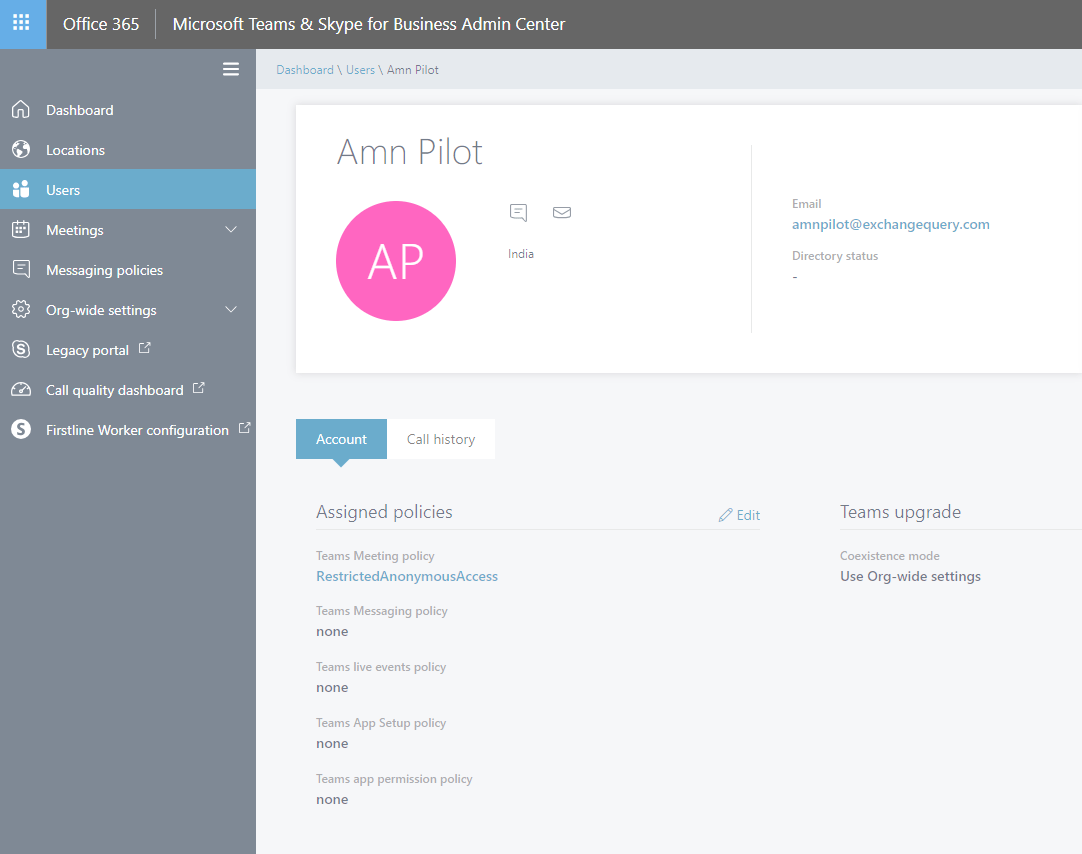Click external link icon beside Call quality dashboard
This screenshot has height=854, width=1082.
199,388
